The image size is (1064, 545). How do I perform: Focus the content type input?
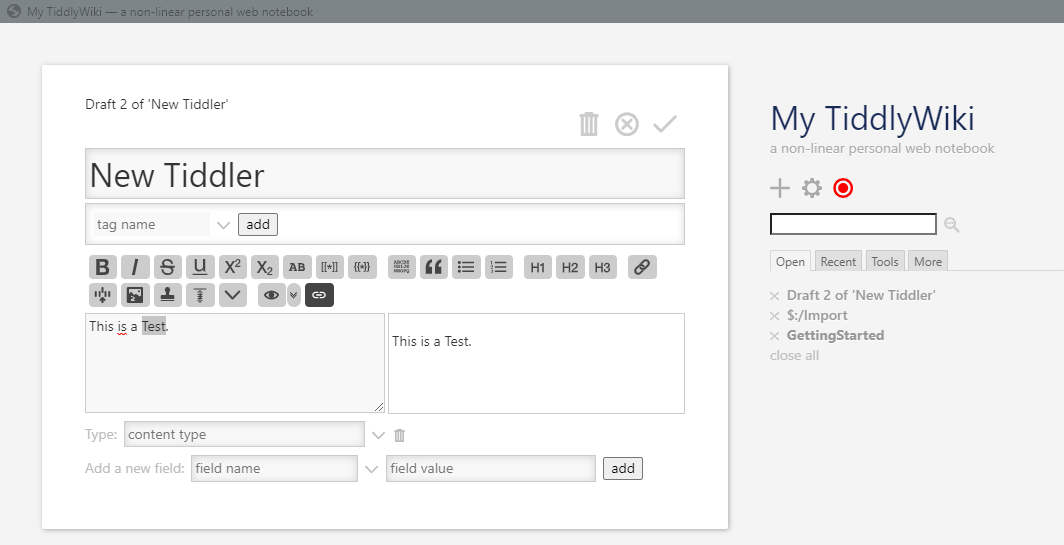244,434
